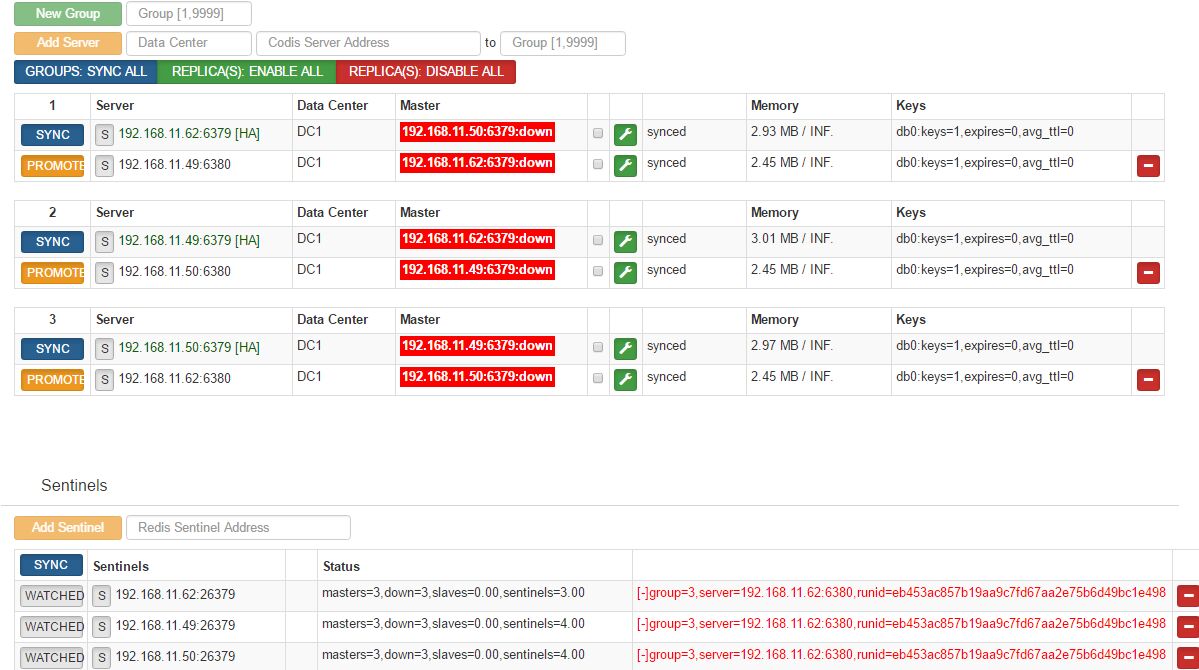The image size is (1199, 670).
Task: Promote server 192.168.11.50:6380
Action: click(52, 272)
